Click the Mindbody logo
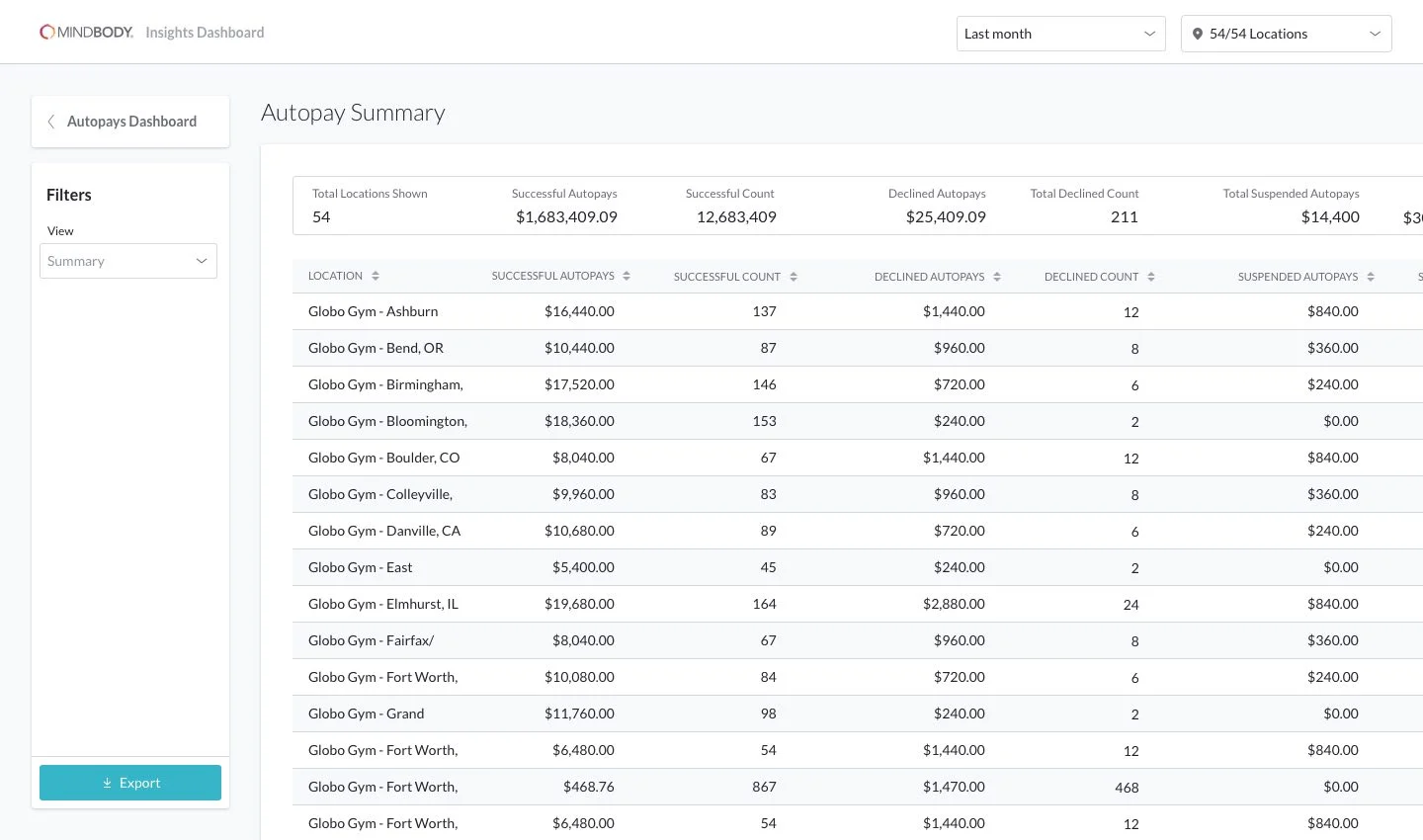 tap(86, 33)
